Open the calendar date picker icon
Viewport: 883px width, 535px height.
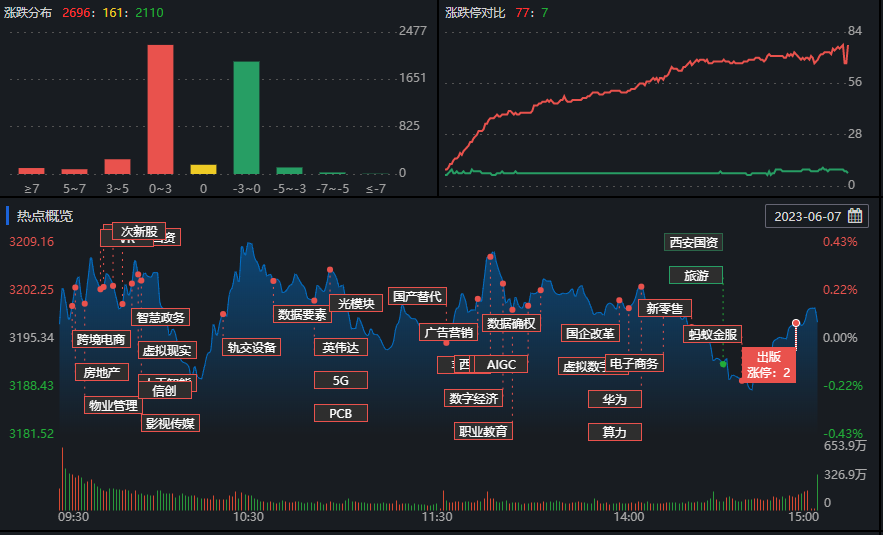(x=855, y=216)
